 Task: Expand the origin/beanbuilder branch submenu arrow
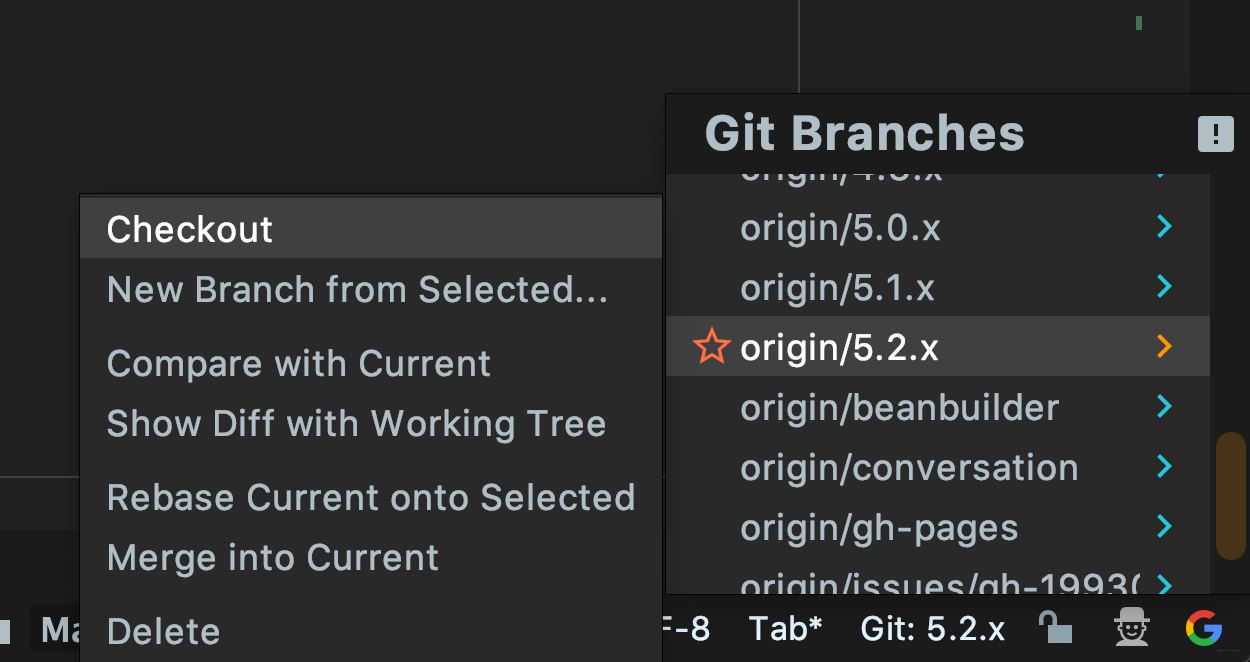click(x=1163, y=406)
